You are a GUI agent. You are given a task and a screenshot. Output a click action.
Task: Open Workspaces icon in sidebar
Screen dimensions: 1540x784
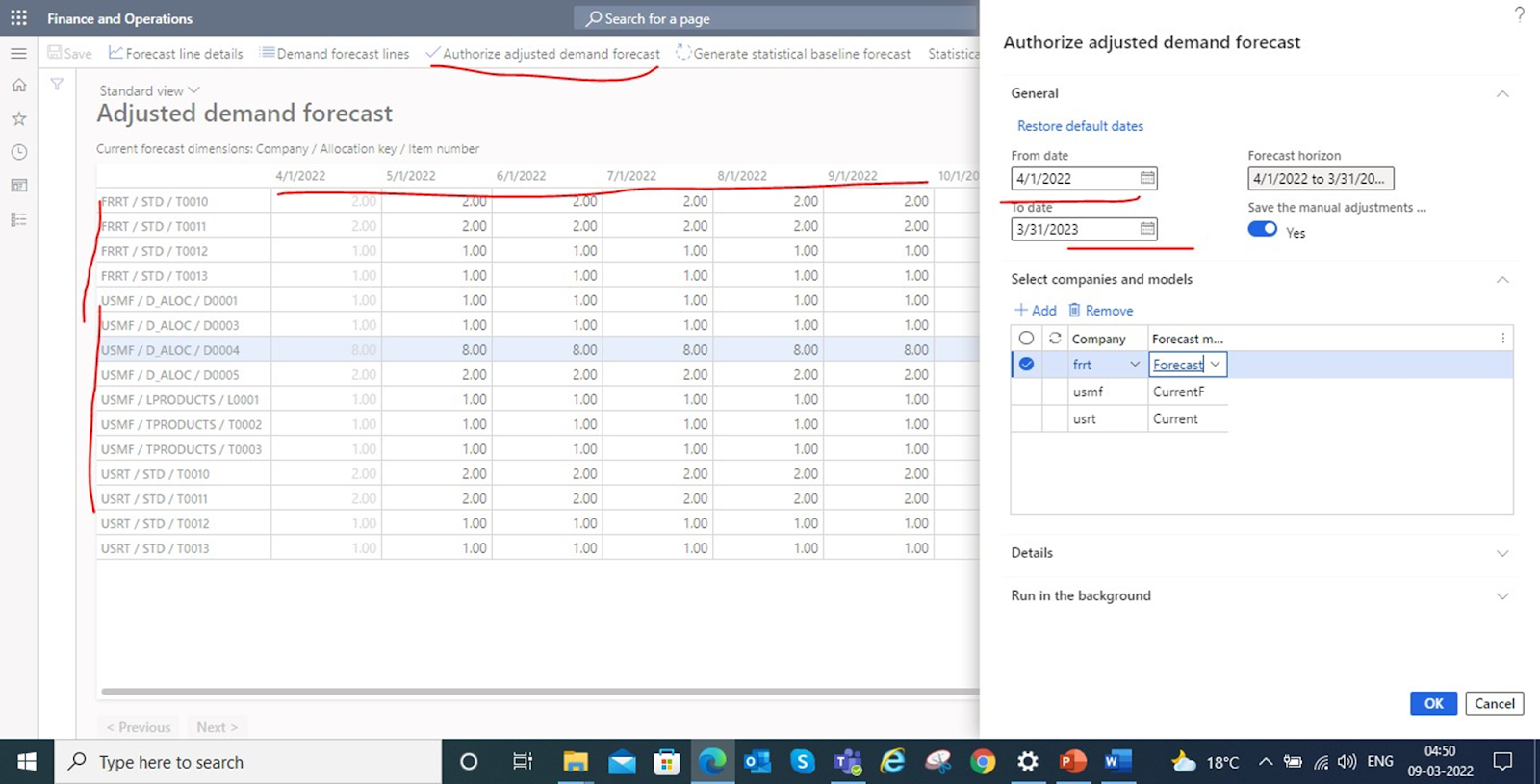[18, 186]
